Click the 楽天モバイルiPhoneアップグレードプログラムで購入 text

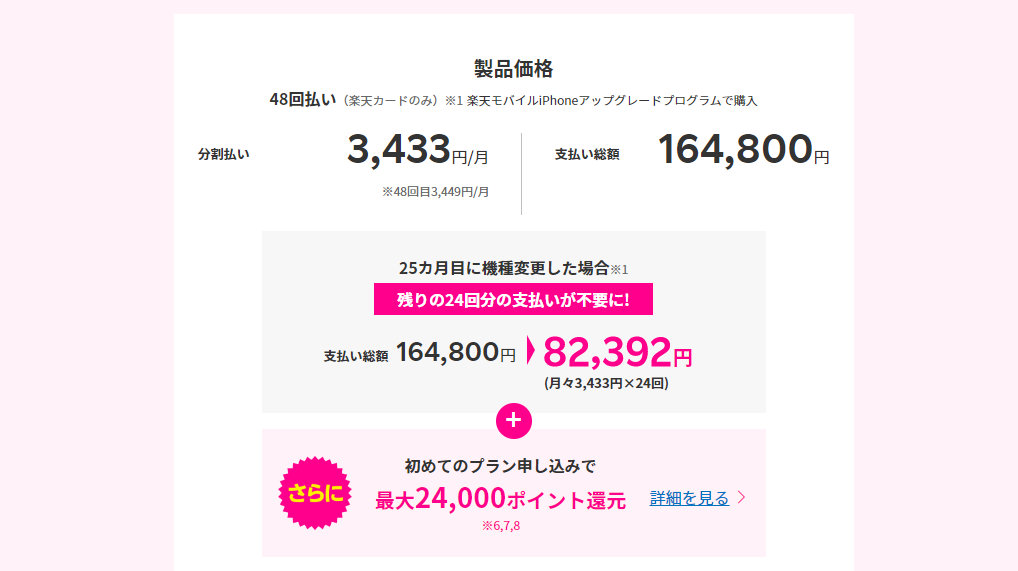612,101
